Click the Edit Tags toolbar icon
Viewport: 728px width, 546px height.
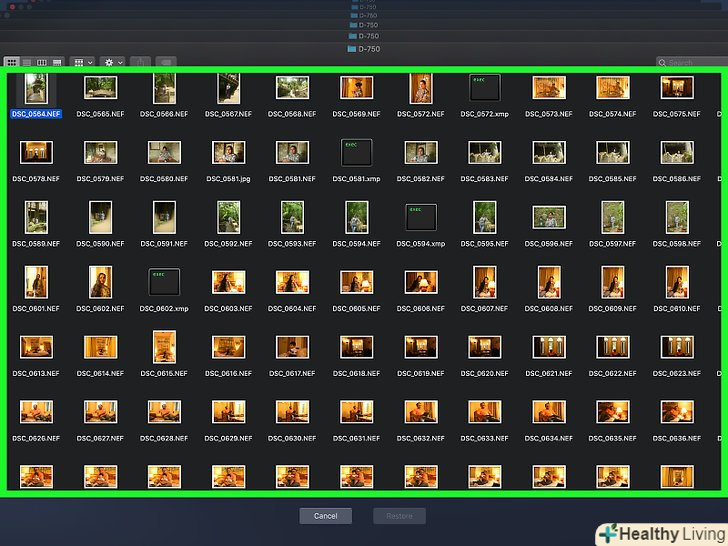pos(165,62)
